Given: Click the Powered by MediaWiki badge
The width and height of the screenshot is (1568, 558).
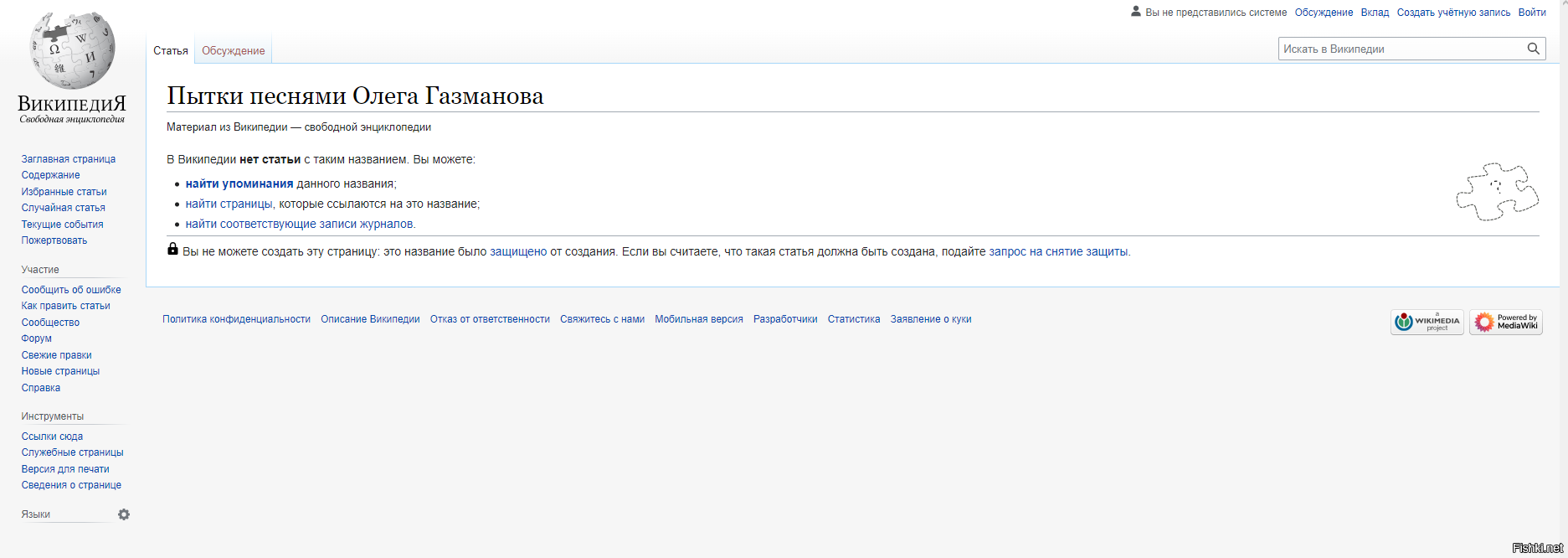Looking at the screenshot, I should coord(1506,323).
